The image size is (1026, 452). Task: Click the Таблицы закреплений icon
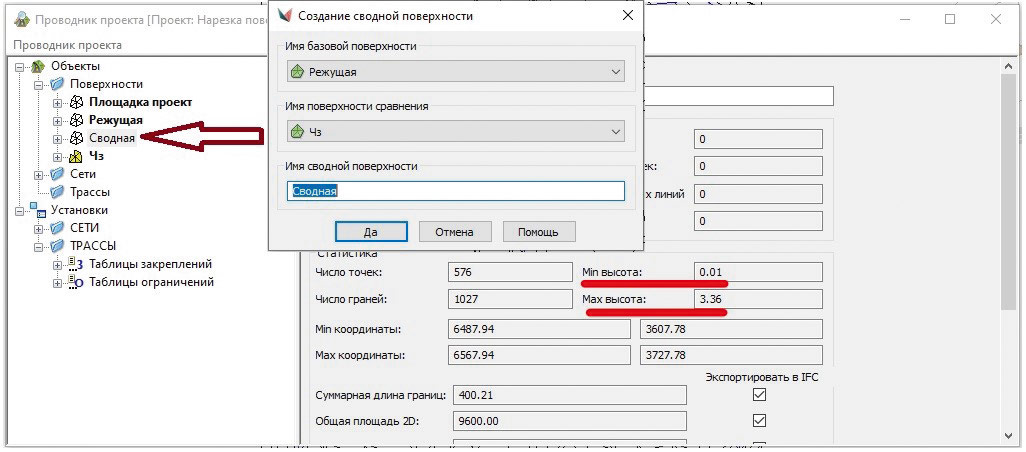coord(75,264)
